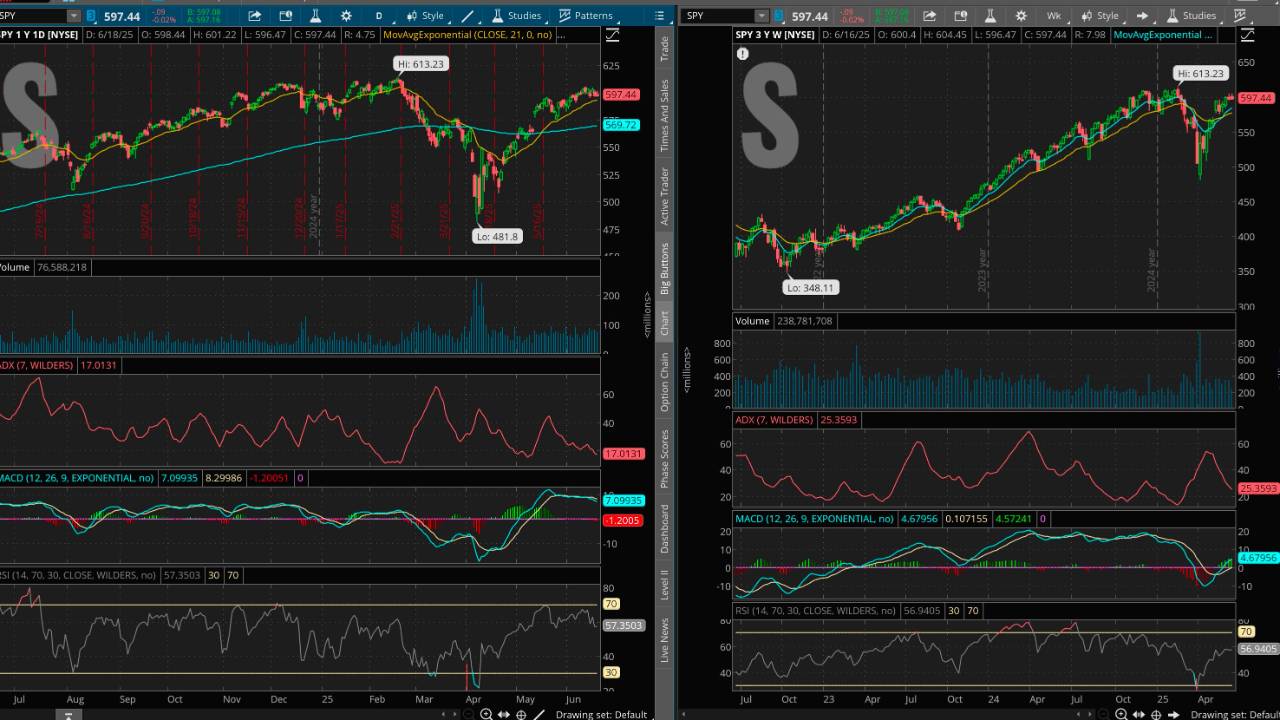Click the 597.44 price bubble on left chart axis
Image resolution: width=1280 pixels, height=720 pixels.
(x=621, y=94)
